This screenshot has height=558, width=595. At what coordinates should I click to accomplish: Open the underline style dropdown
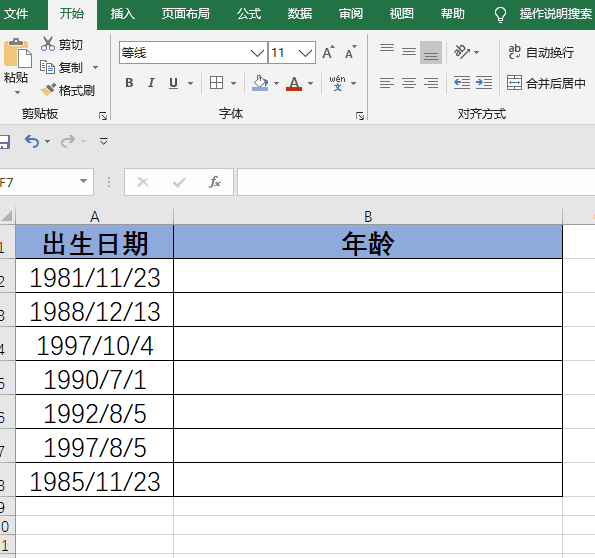pos(190,83)
